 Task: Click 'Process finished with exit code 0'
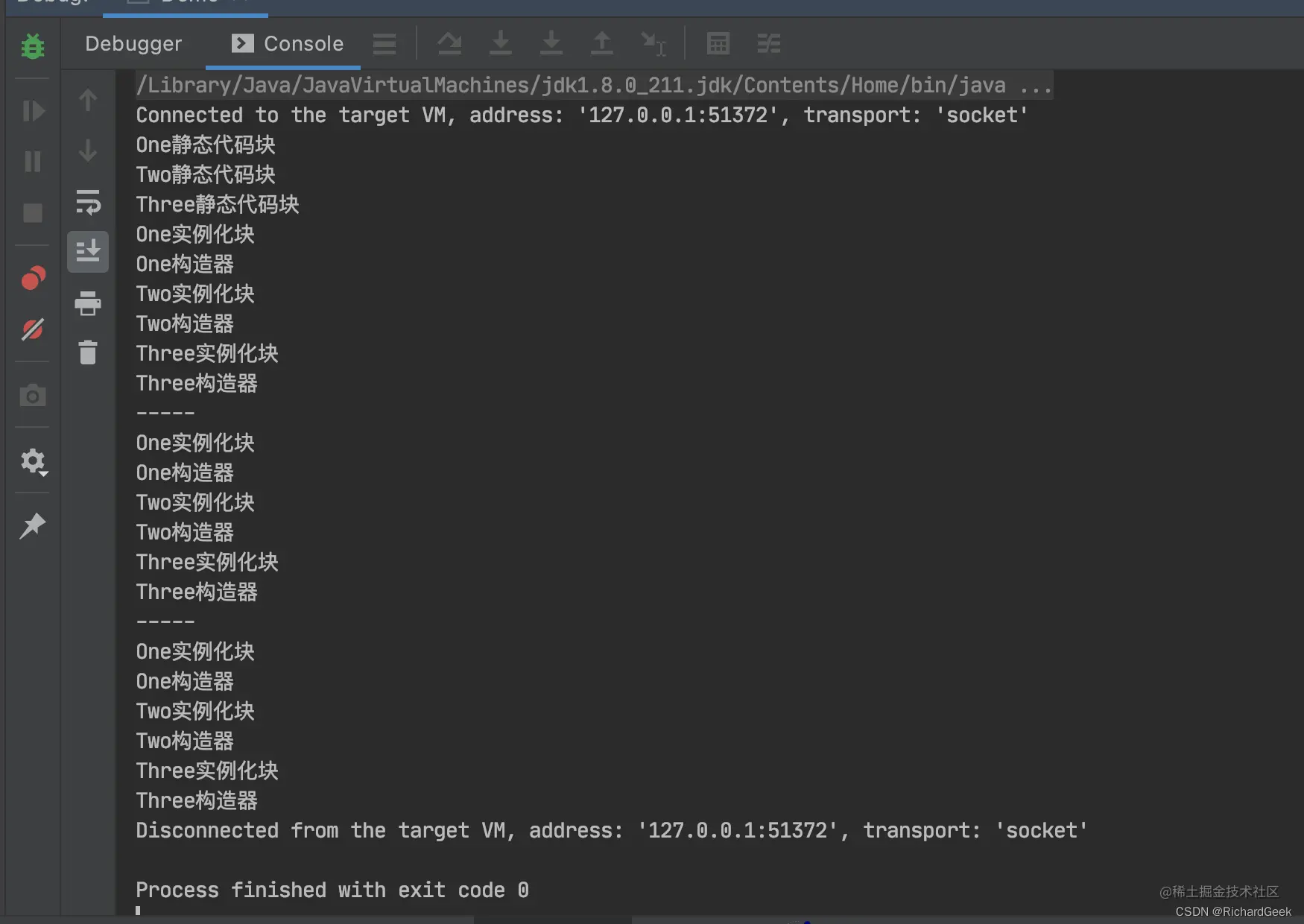tap(332, 890)
